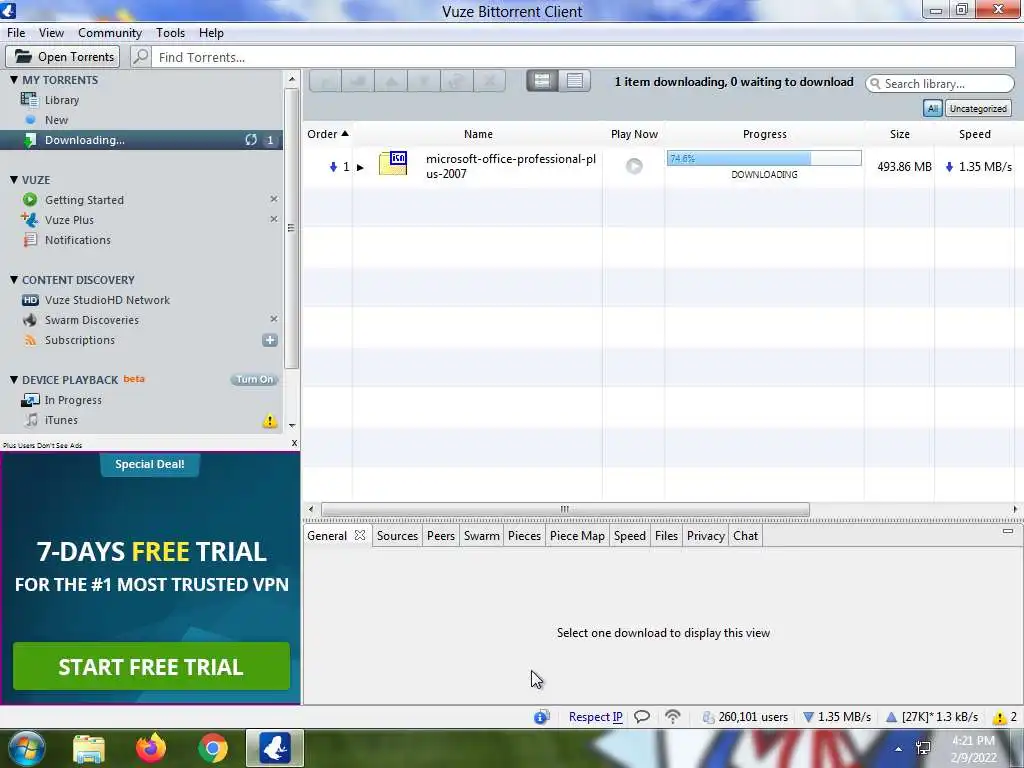The height and width of the screenshot is (768, 1024).
Task: Add a subscription with the plus icon
Action: 270,340
